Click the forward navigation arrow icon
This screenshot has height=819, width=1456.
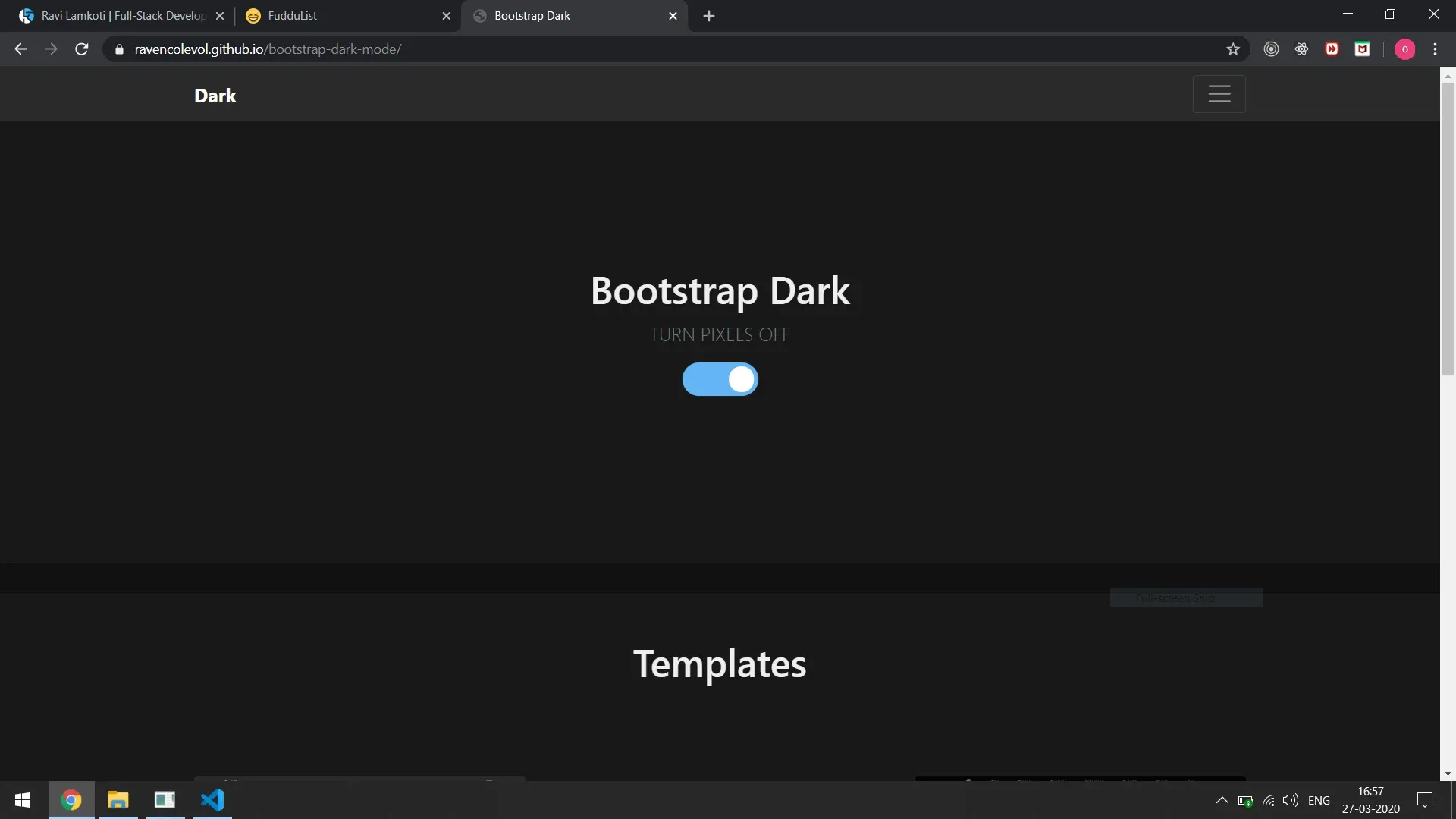[x=50, y=49]
